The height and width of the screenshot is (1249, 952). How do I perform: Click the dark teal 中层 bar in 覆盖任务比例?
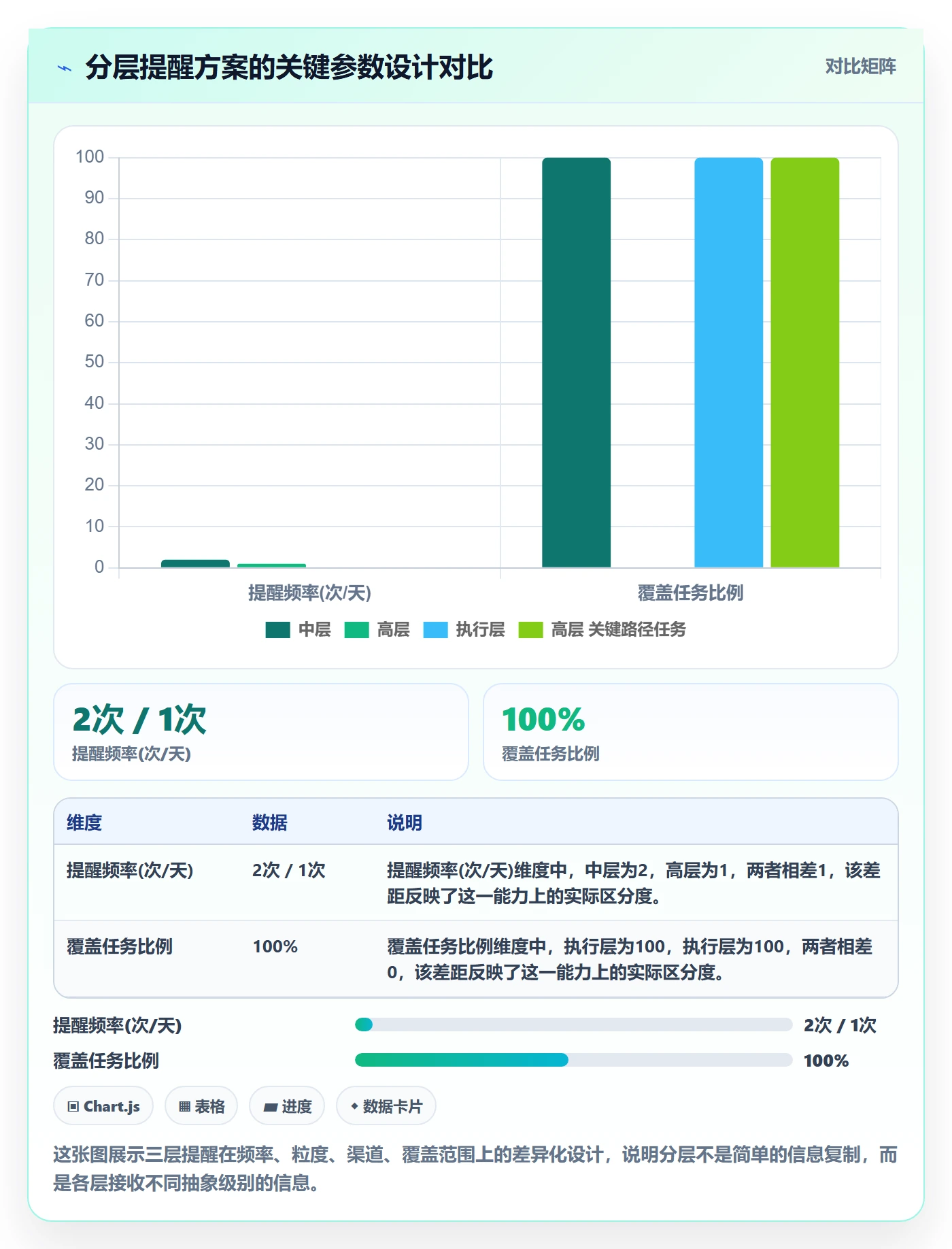point(577,362)
